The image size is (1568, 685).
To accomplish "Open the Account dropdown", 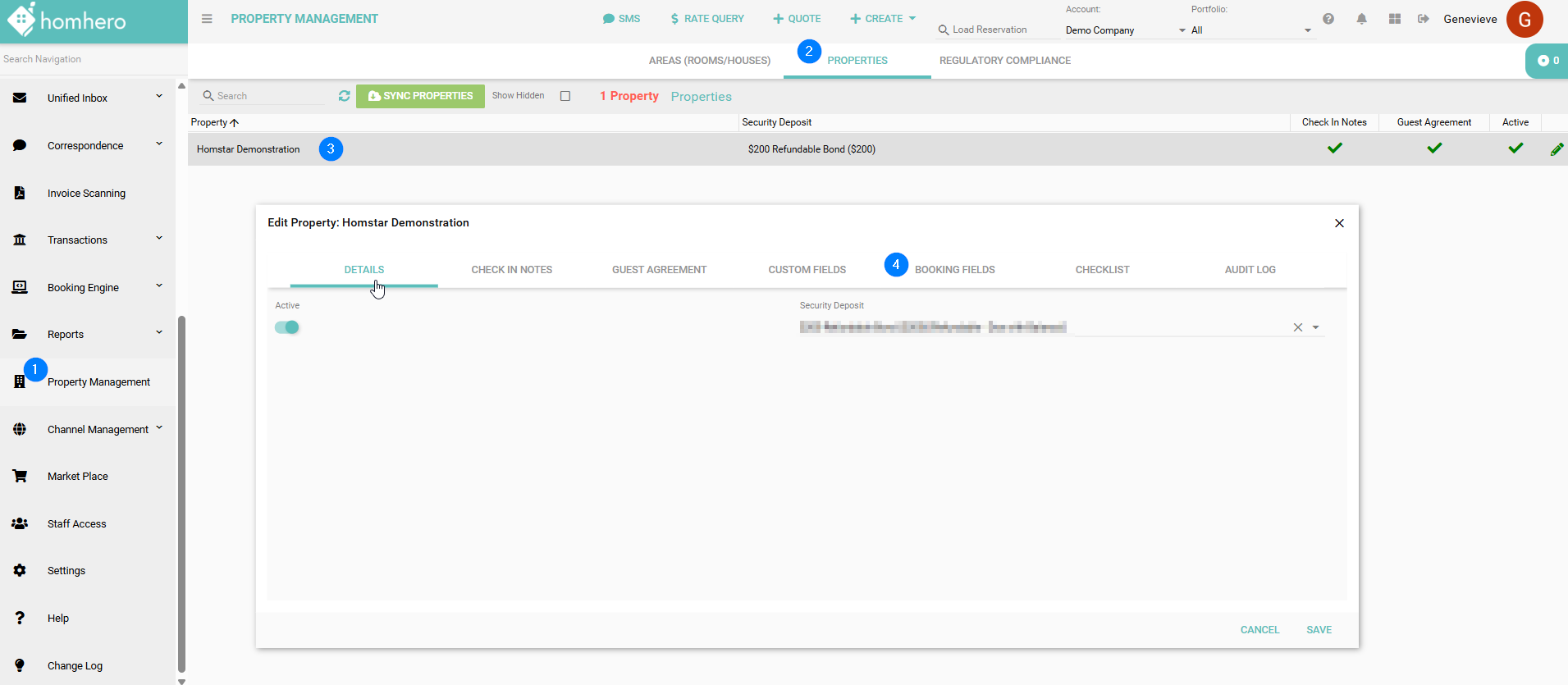I will pos(1124,30).
